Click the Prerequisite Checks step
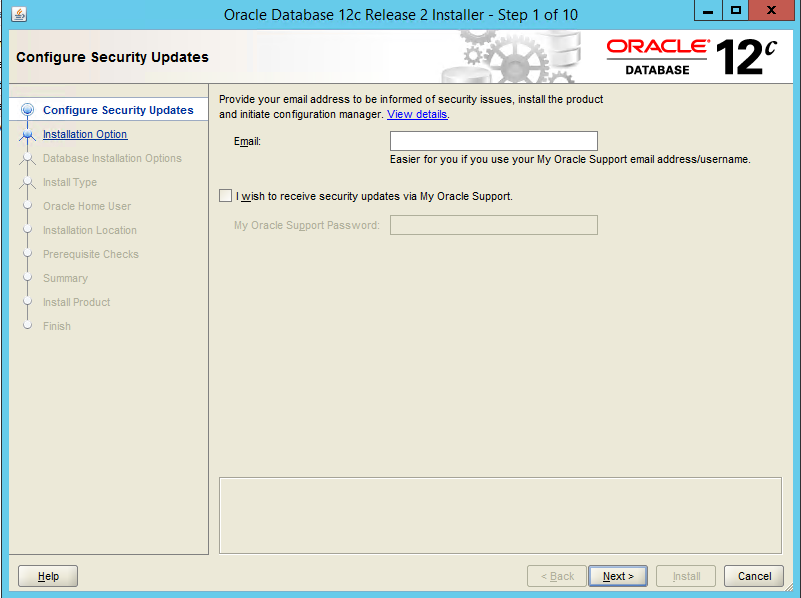Viewport: 801px width, 598px height. point(90,254)
